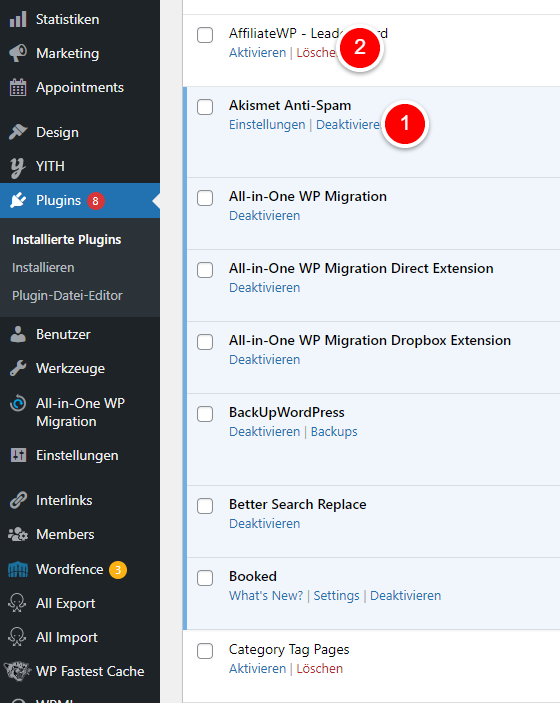The height and width of the screenshot is (703, 560).
Task: Deactivate Migration Dropbox Extension plugin
Action: click(265, 360)
